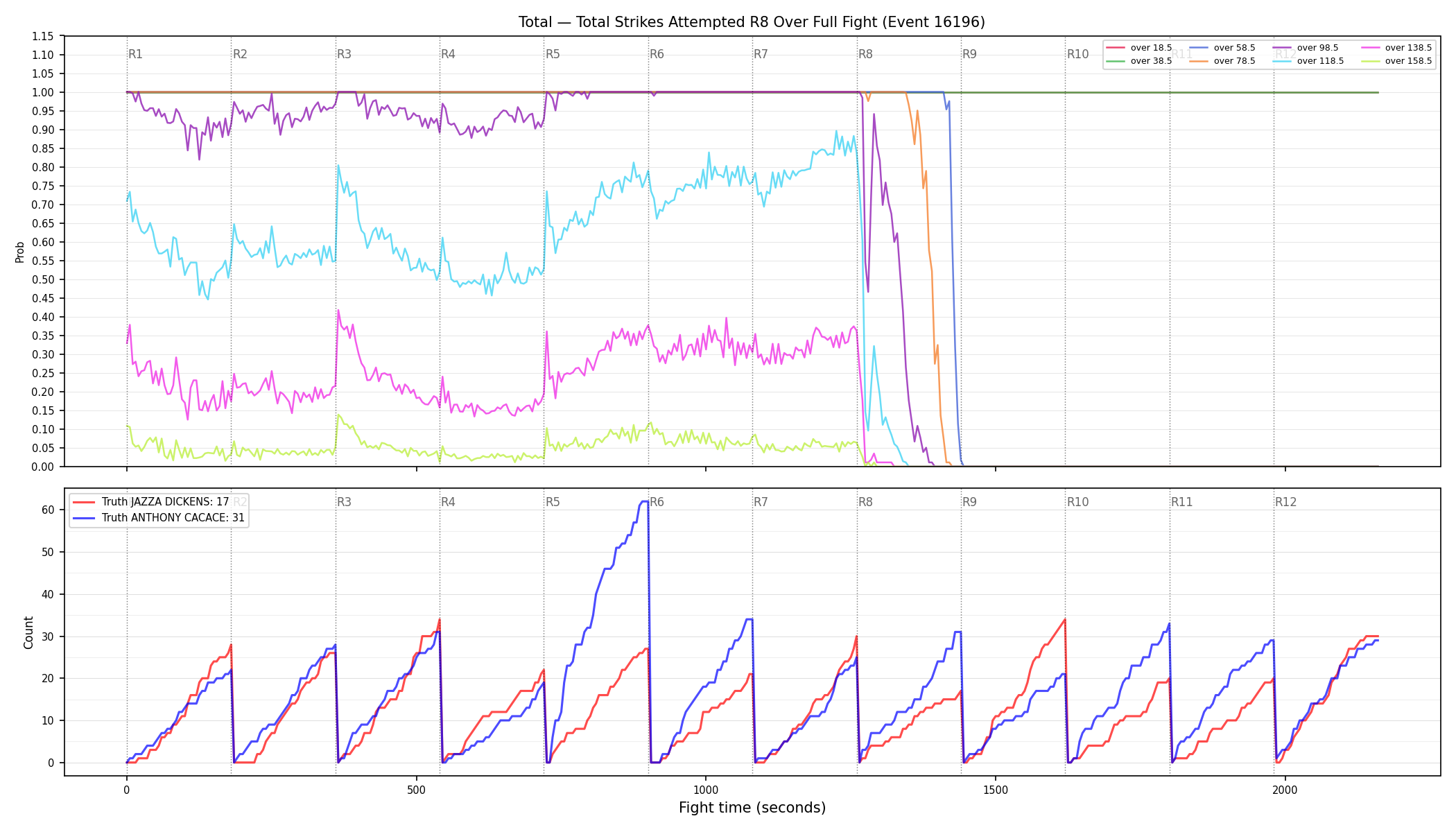Click the "over 138.5" legend label
Screen dimensions: 1456x832
[x=1408, y=48]
